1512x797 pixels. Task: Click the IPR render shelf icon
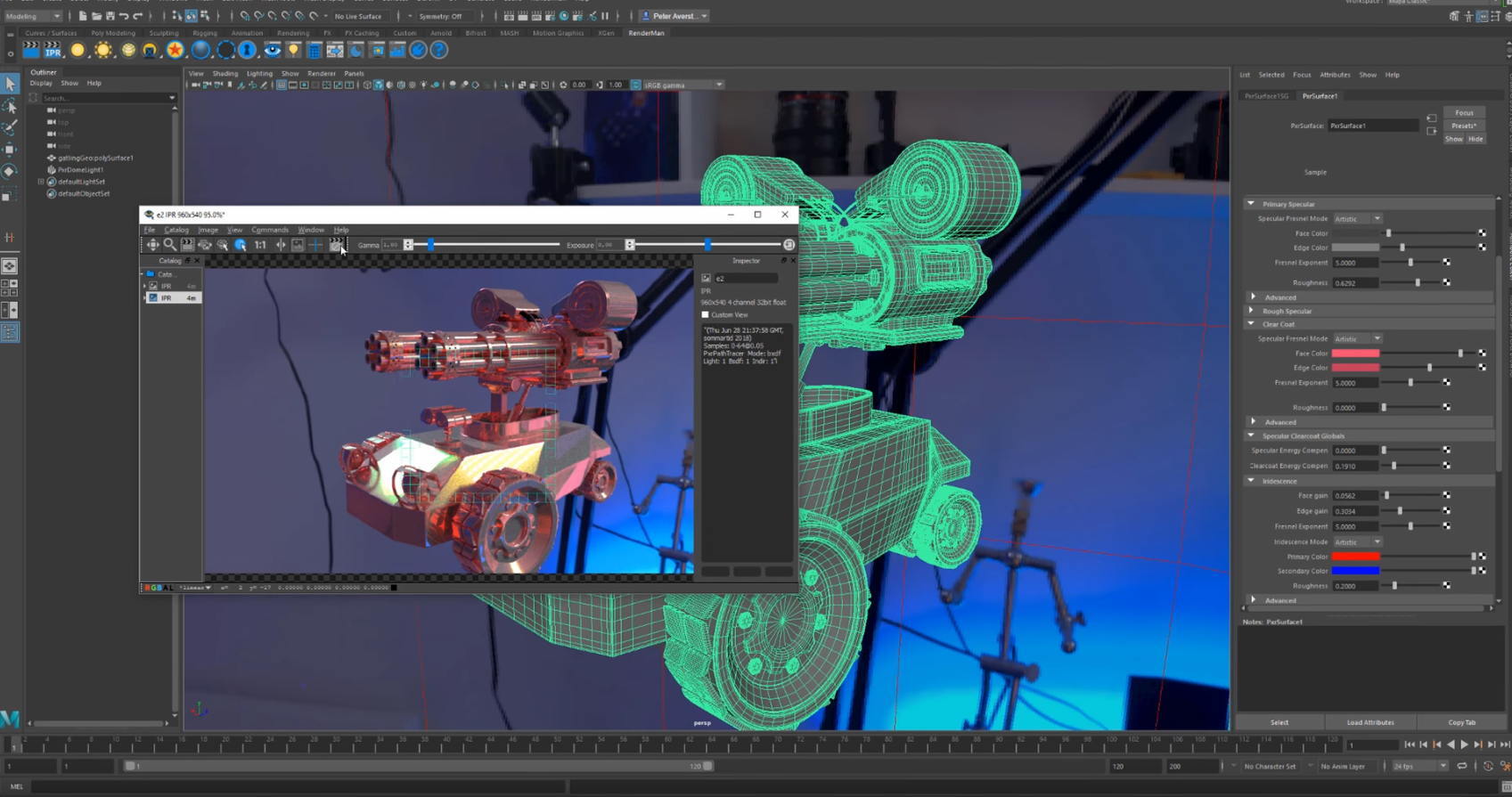(x=53, y=51)
